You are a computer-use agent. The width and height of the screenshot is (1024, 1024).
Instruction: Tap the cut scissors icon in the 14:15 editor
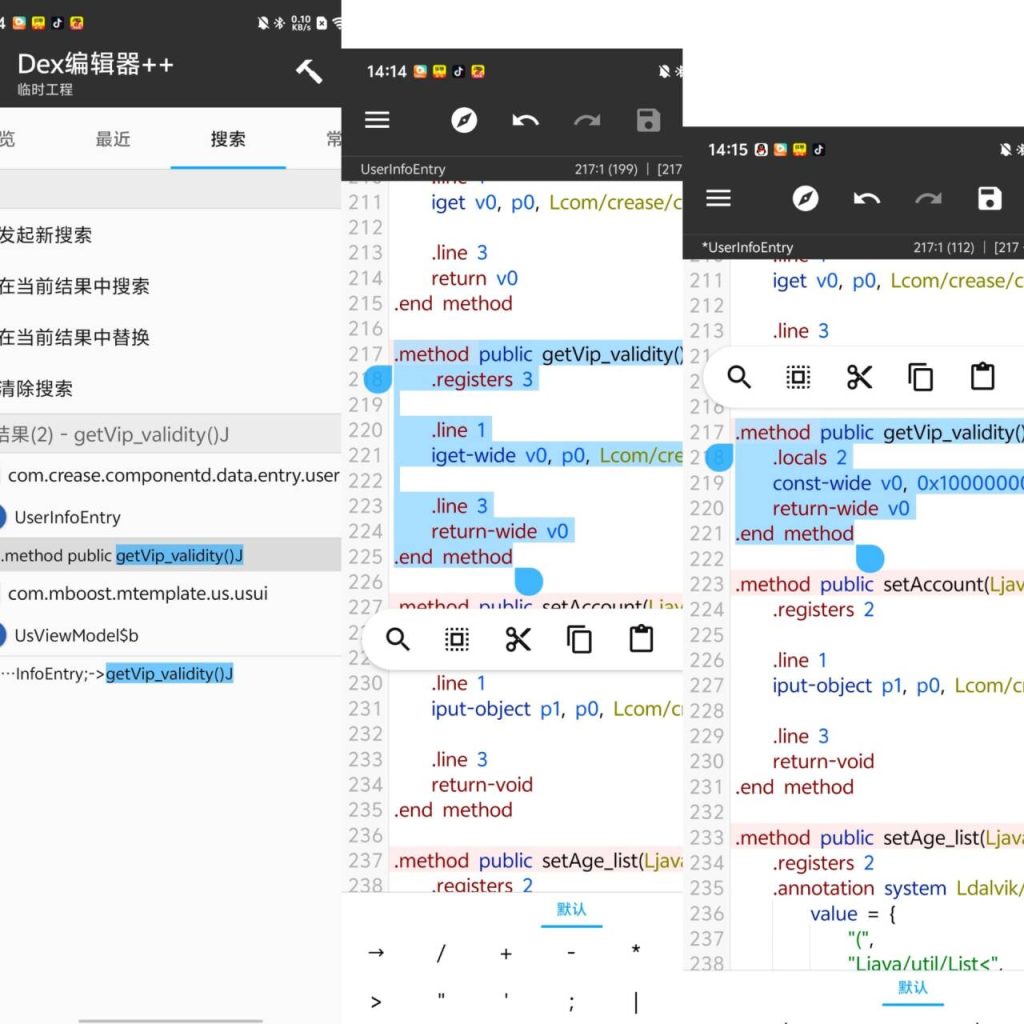tap(859, 377)
